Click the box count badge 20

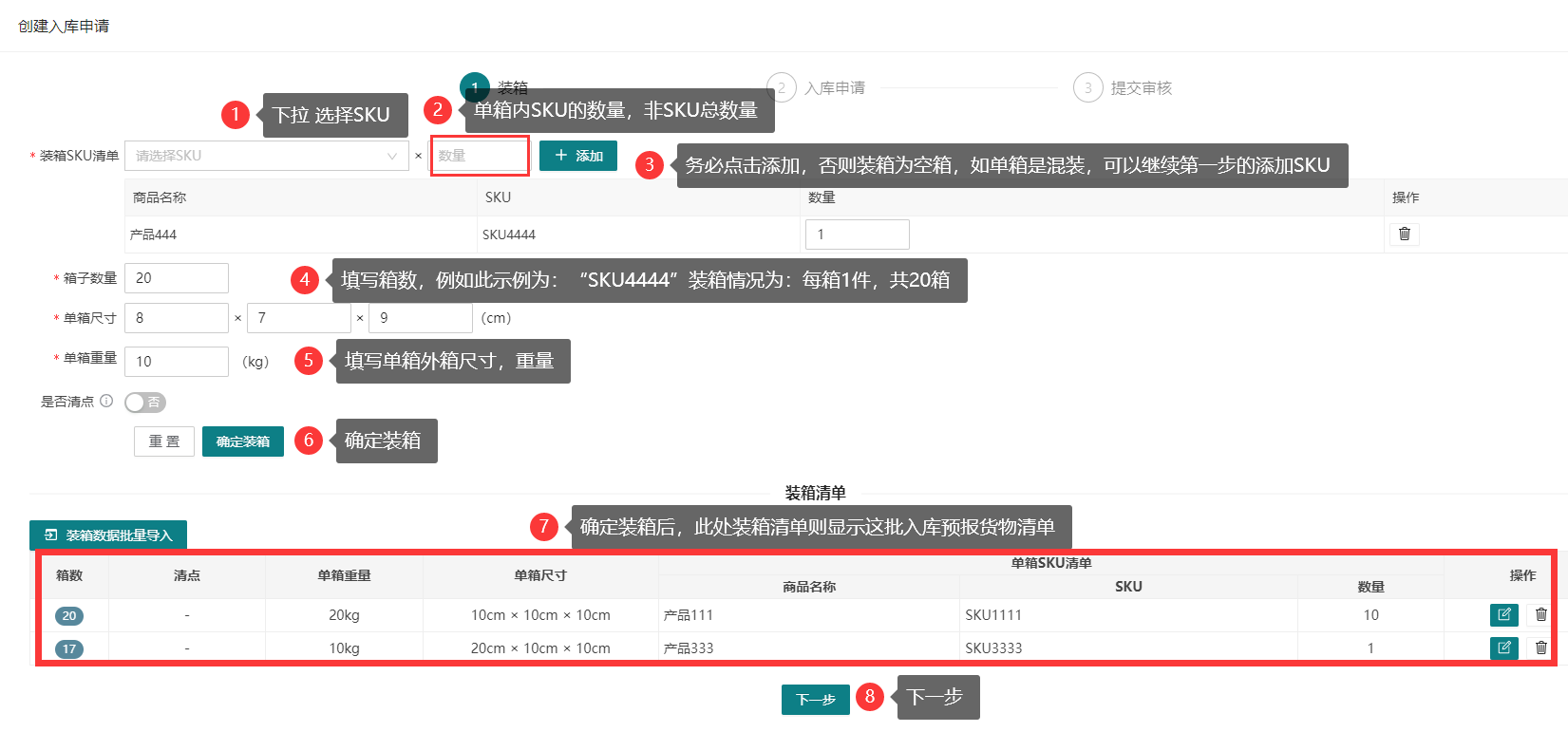click(x=69, y=616)
